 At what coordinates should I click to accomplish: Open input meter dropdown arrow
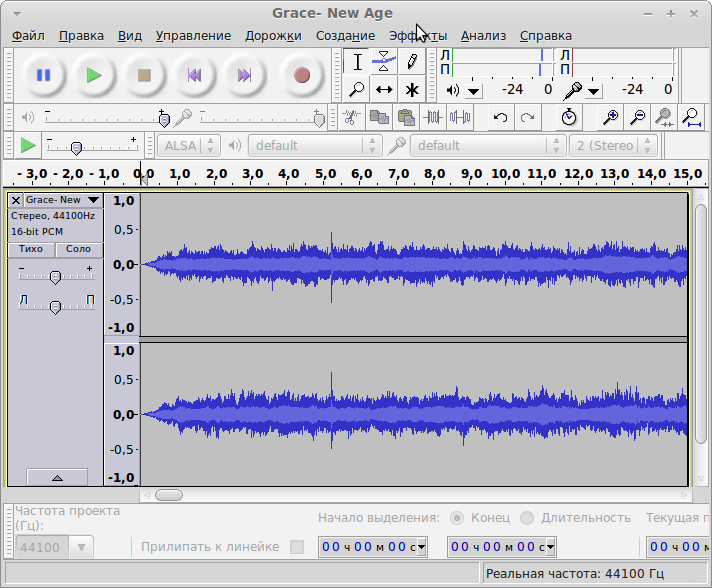[593, 92]
